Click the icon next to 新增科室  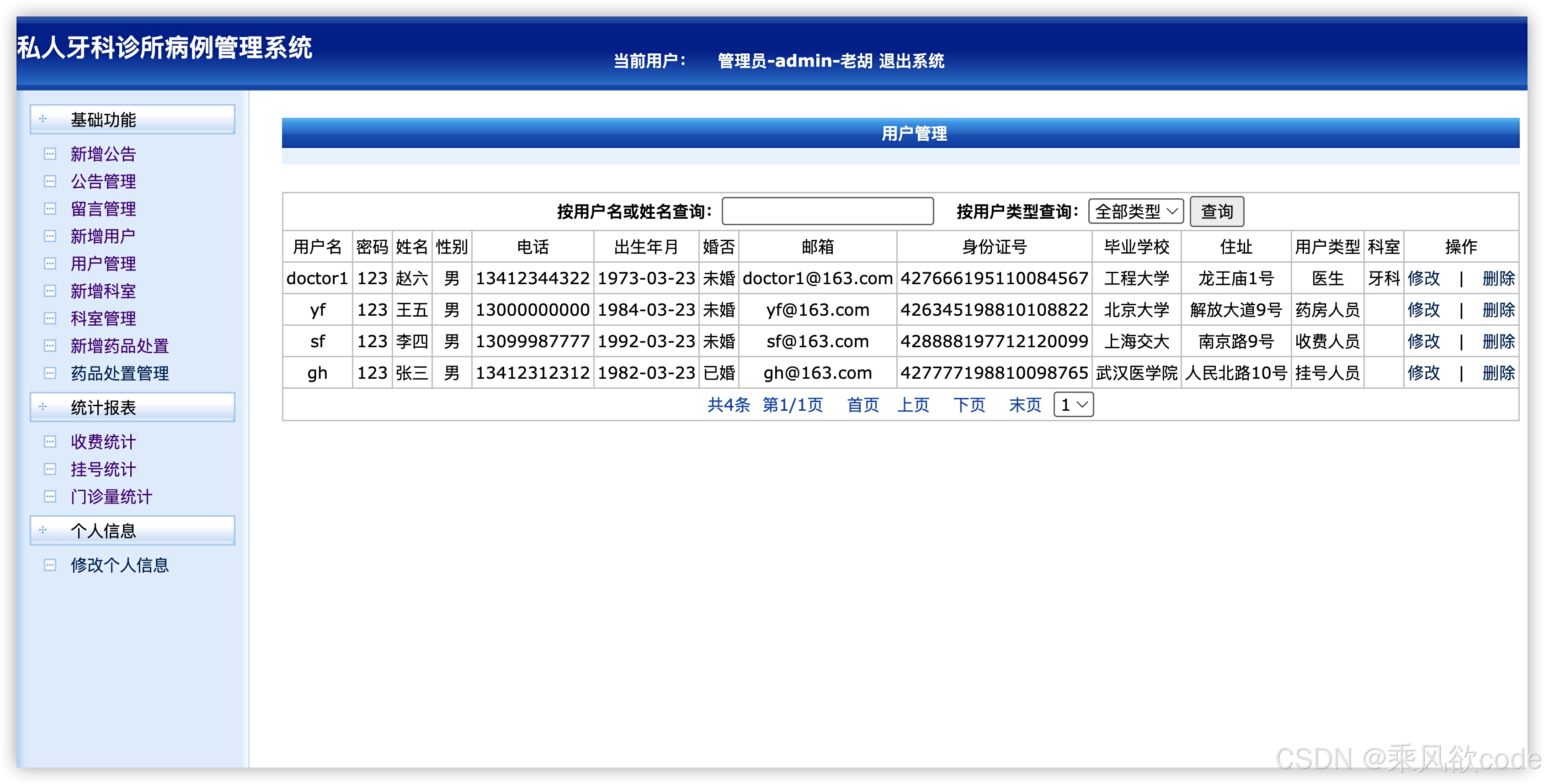[x=50, y=291]
